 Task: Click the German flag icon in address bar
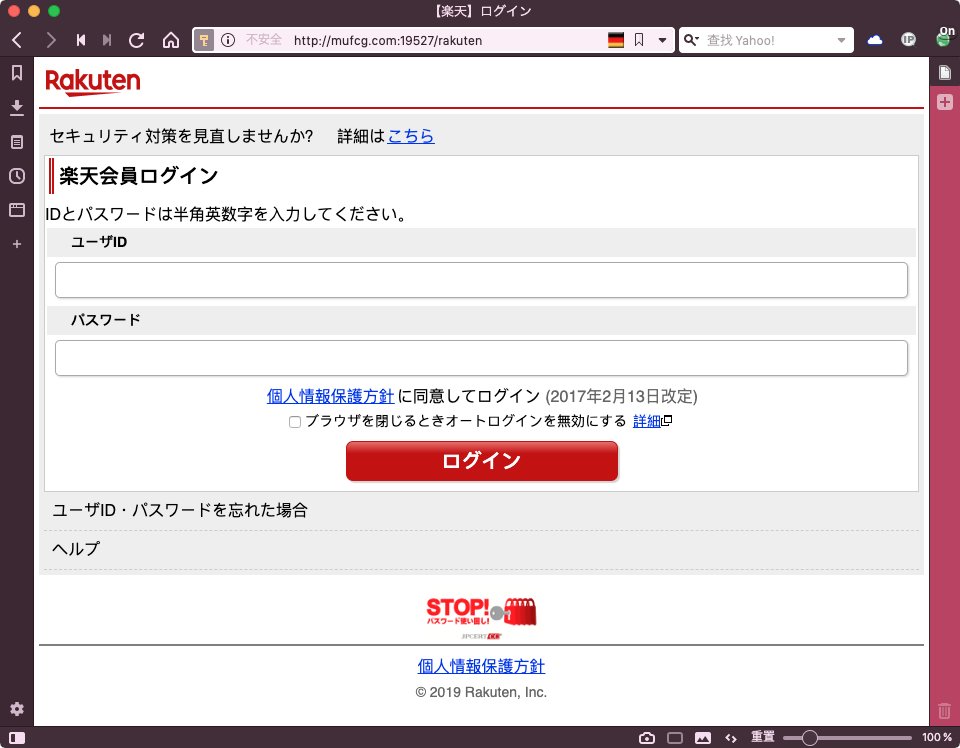point(616,40)
